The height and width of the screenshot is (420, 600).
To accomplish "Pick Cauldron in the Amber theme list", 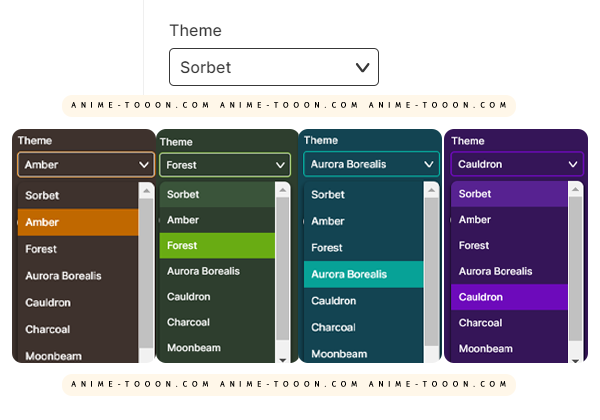I will (x=78, y=303).
